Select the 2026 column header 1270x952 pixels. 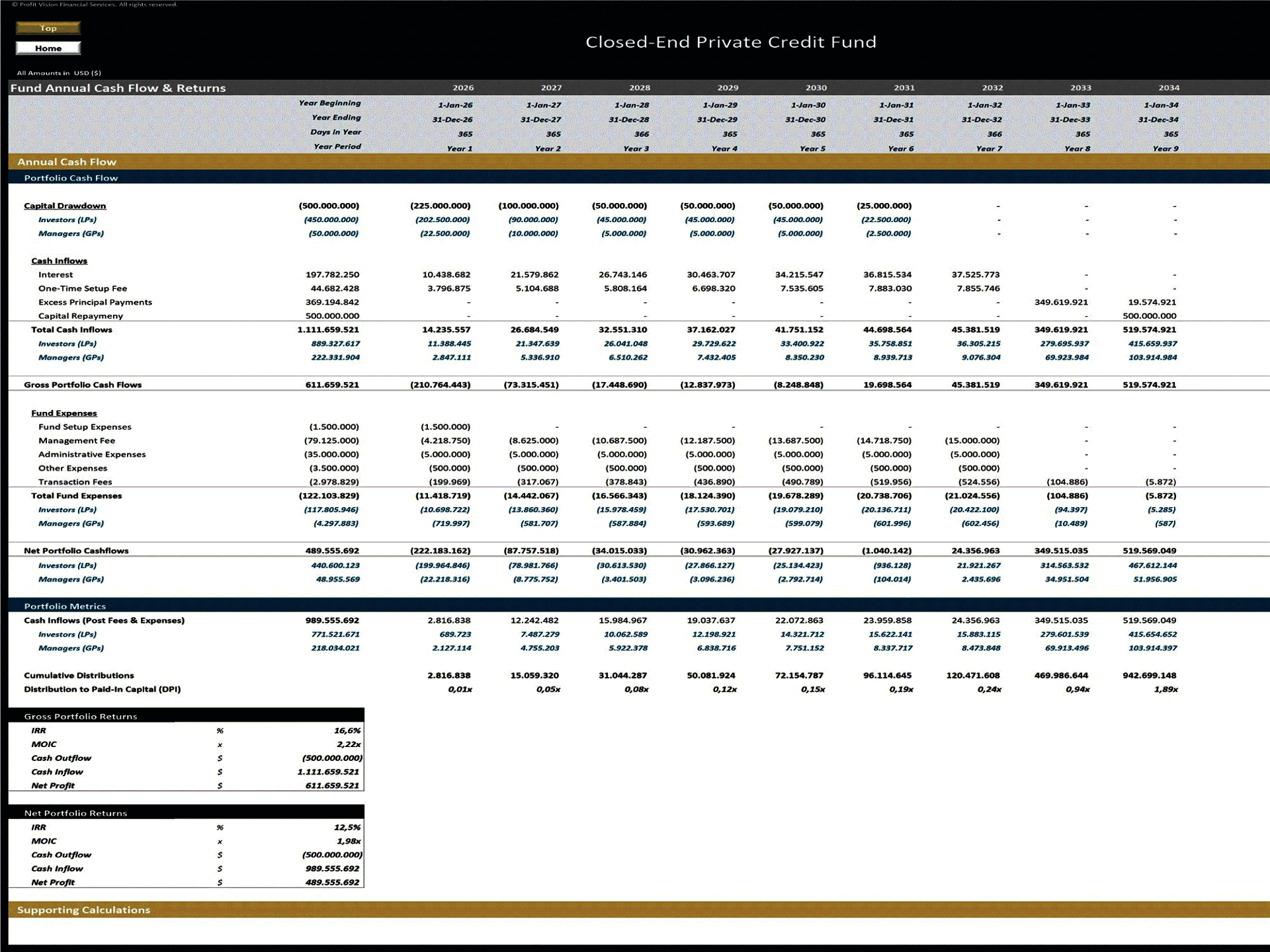[x=464, y=87]
